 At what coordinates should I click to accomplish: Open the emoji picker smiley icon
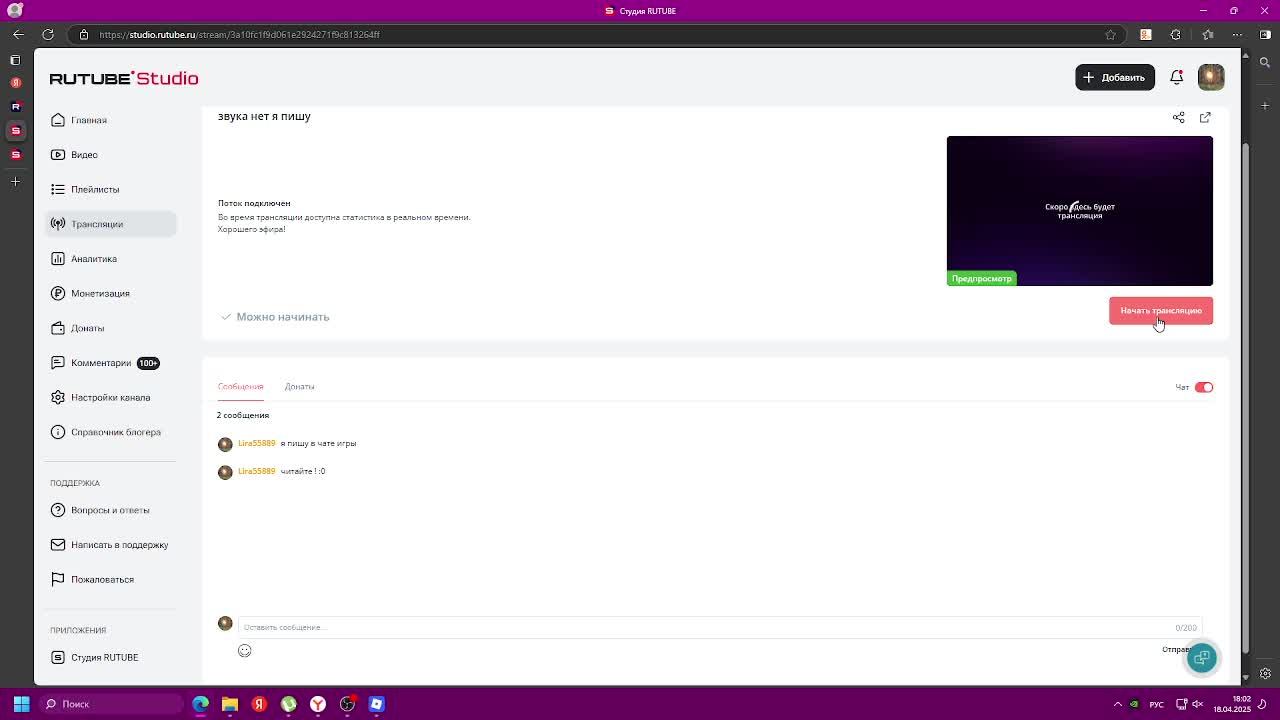pos(244,651)
